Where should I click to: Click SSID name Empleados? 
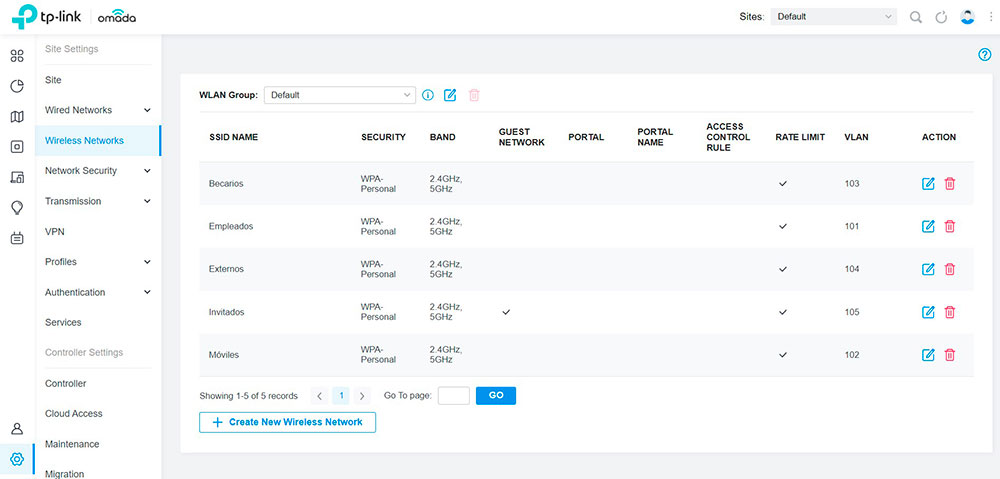[230, 226]
